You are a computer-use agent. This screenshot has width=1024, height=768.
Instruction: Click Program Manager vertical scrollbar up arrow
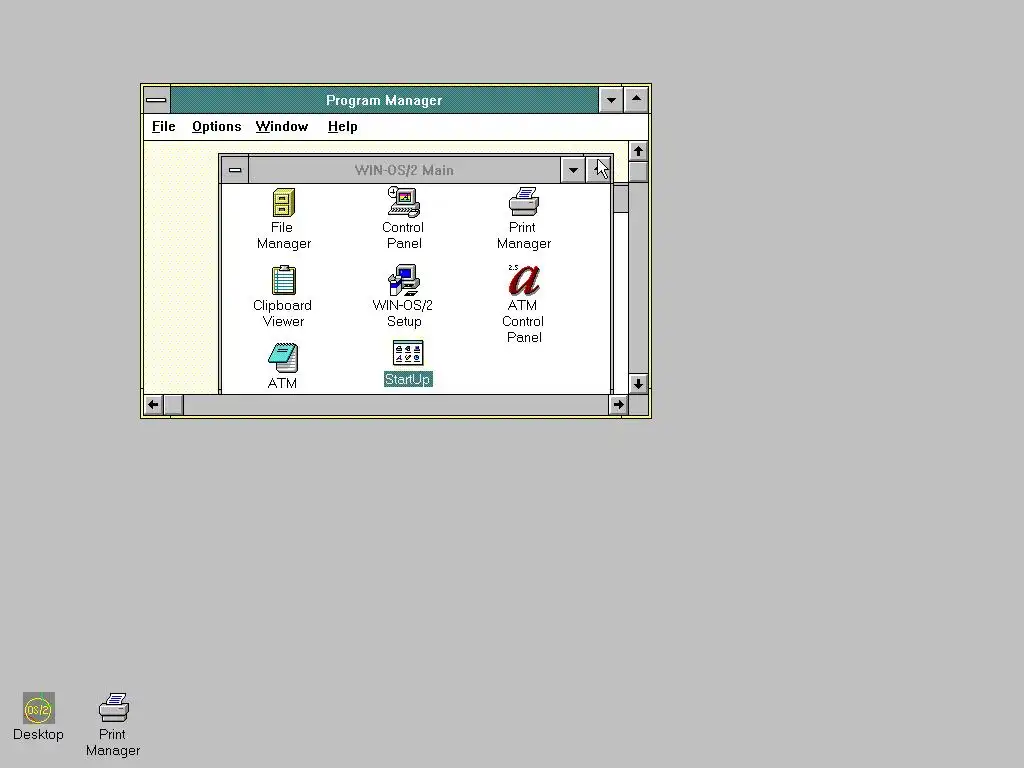point(638,152)
